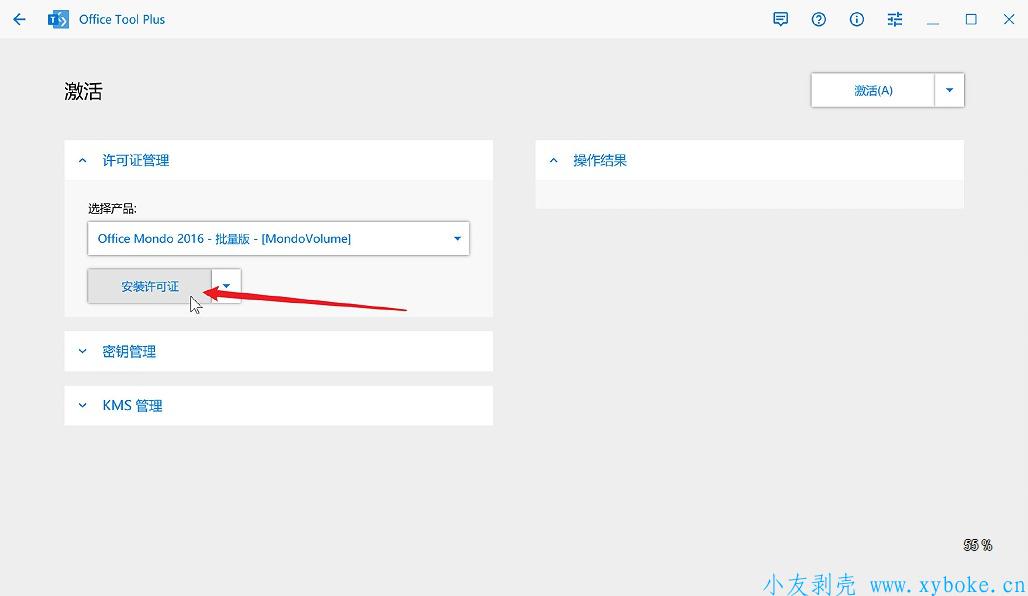1028x596 pixels.
Task: Click the back arrow in the title bar
Action: (19, 19)
